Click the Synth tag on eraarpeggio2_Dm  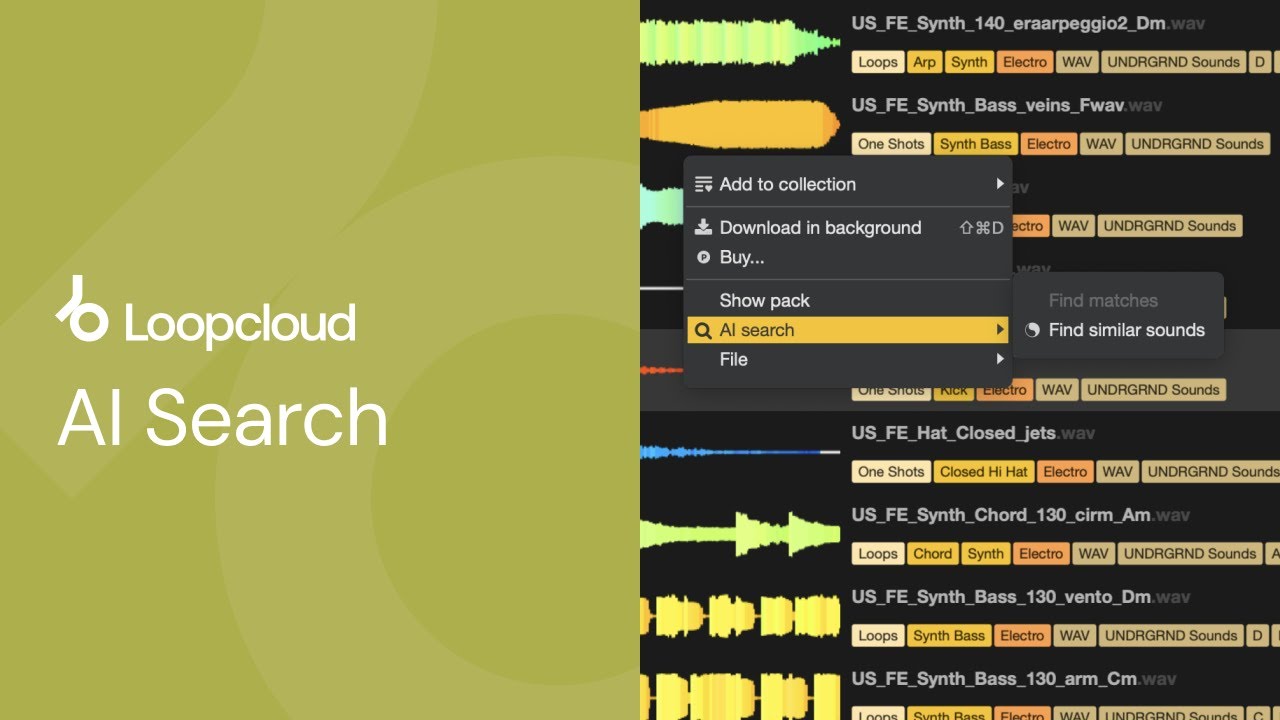[969, 62]
